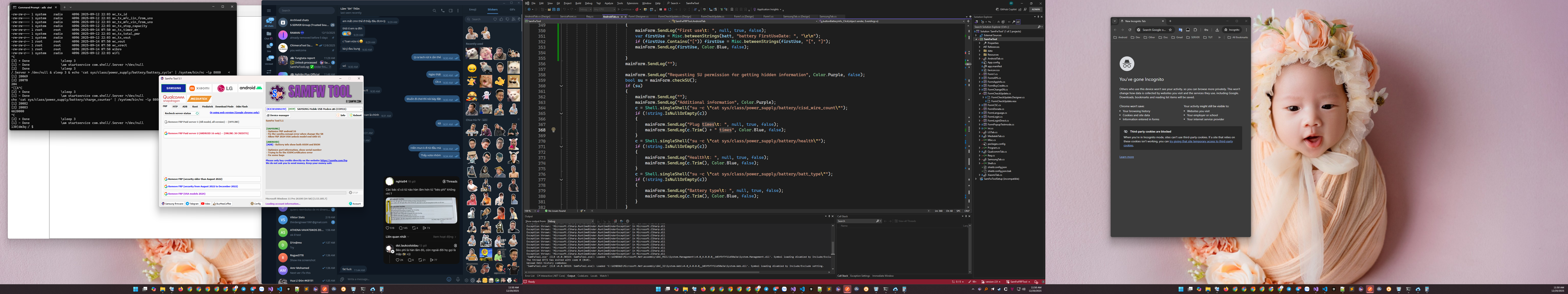Image resolution: width=1568 pixels, height=294 pixels.
Task: Click the emoji icon in Telegram message box
Action: pos(449,279)
